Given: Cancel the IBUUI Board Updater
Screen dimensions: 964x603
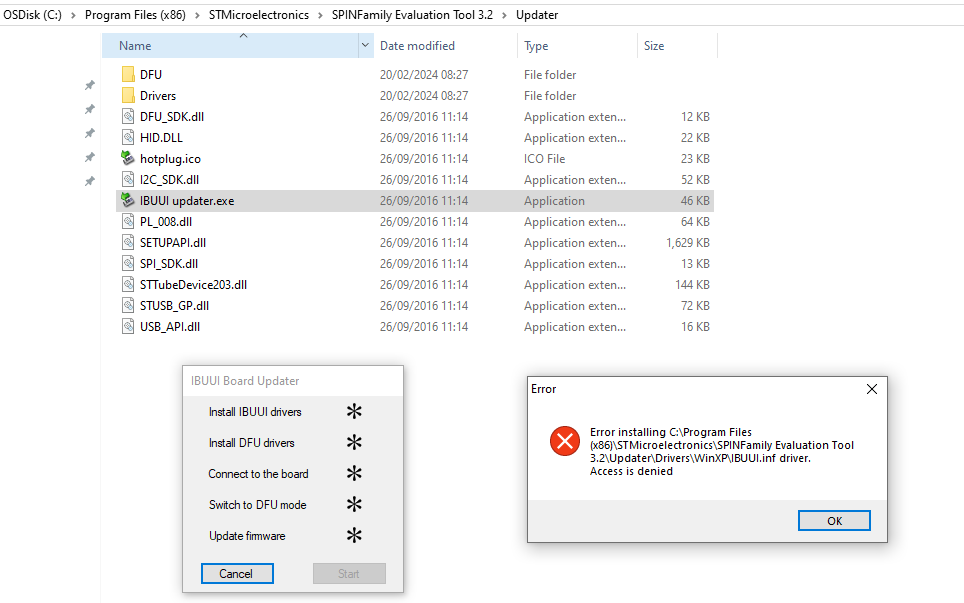Looking at the screenshot, I should tap(237, 573).
